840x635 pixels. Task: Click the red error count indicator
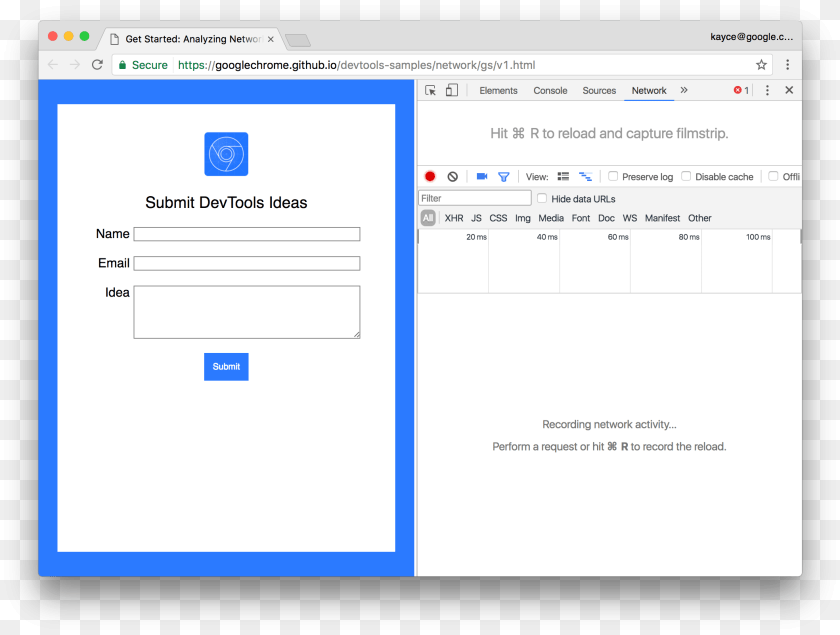tap(741, 90)
